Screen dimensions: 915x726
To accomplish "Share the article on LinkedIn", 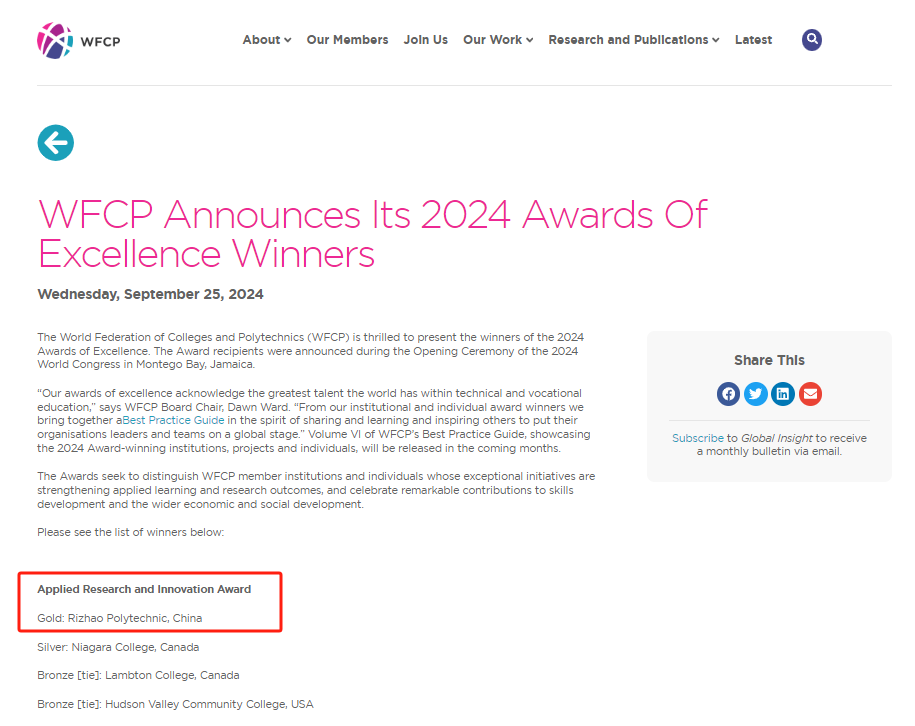I will point(783,394).
